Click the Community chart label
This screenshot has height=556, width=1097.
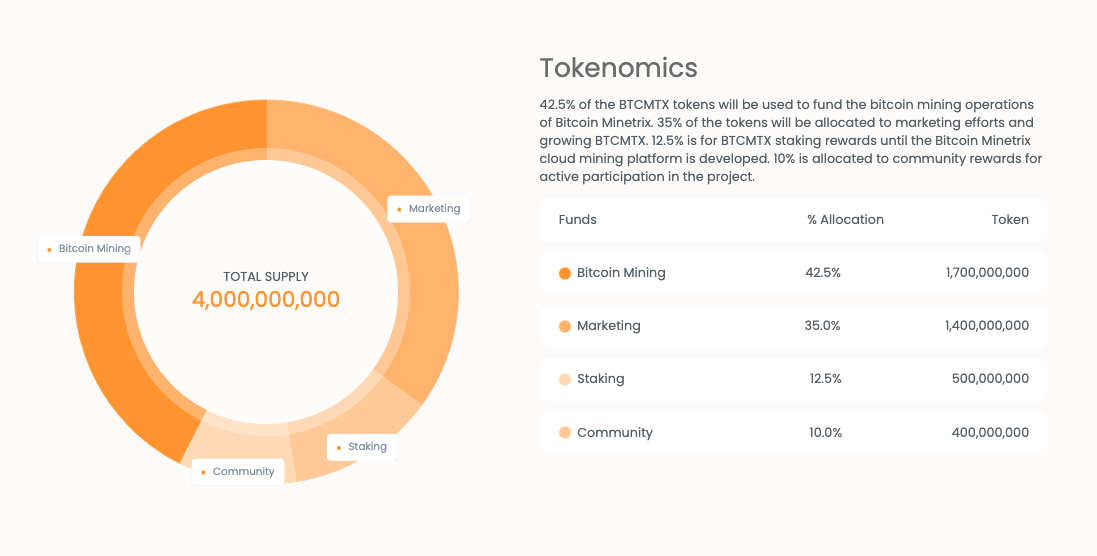coord(238,472)
